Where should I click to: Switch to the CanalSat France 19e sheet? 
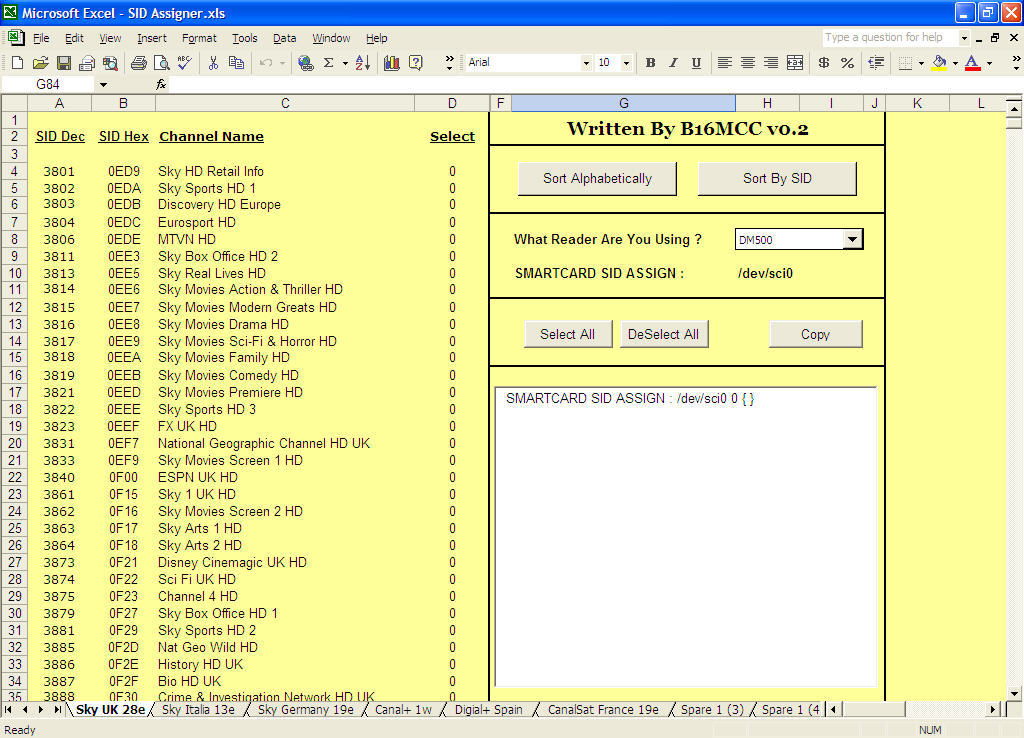pos(603,709)
